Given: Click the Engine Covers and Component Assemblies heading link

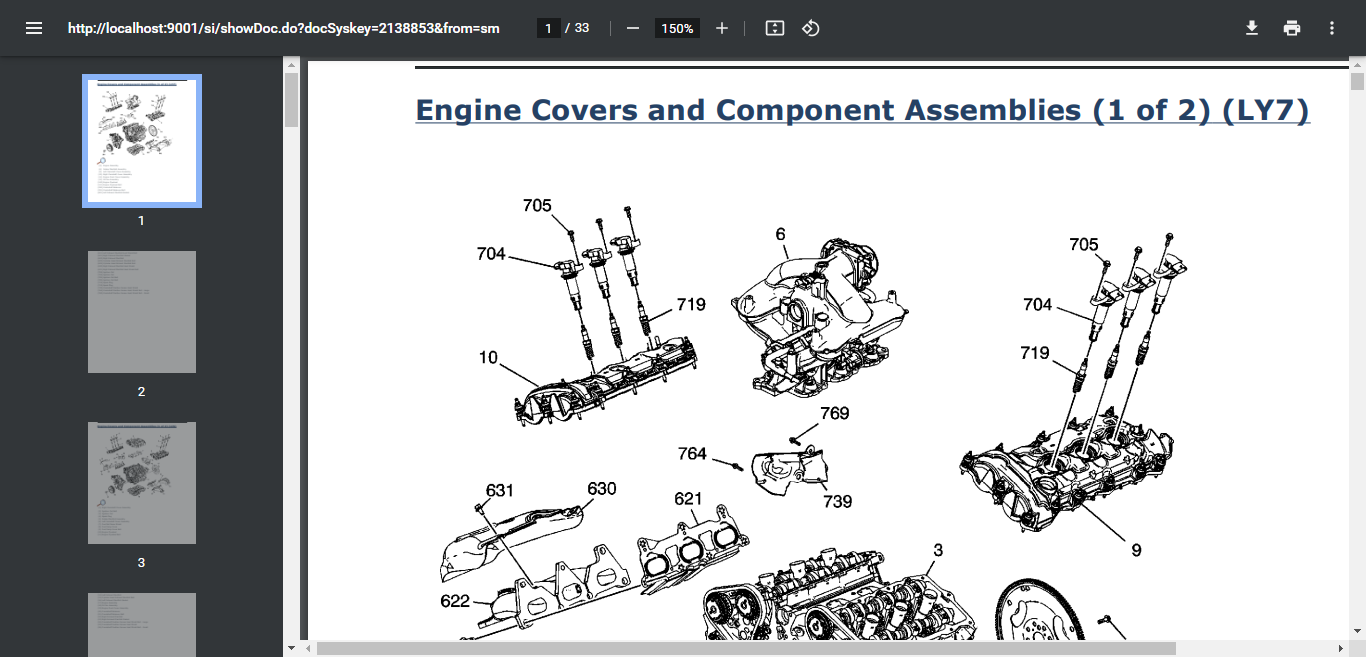Looking at the screenshot, I should pyautogui.click(x=862, y=110).
